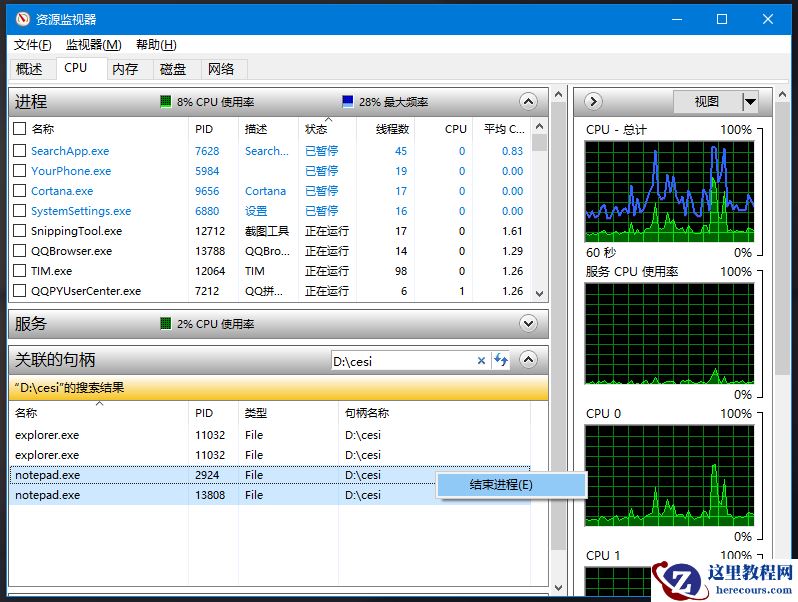Open the 监视器(M) menu
This screenshot has height=602, width=798.
click(x=94, y=45)
